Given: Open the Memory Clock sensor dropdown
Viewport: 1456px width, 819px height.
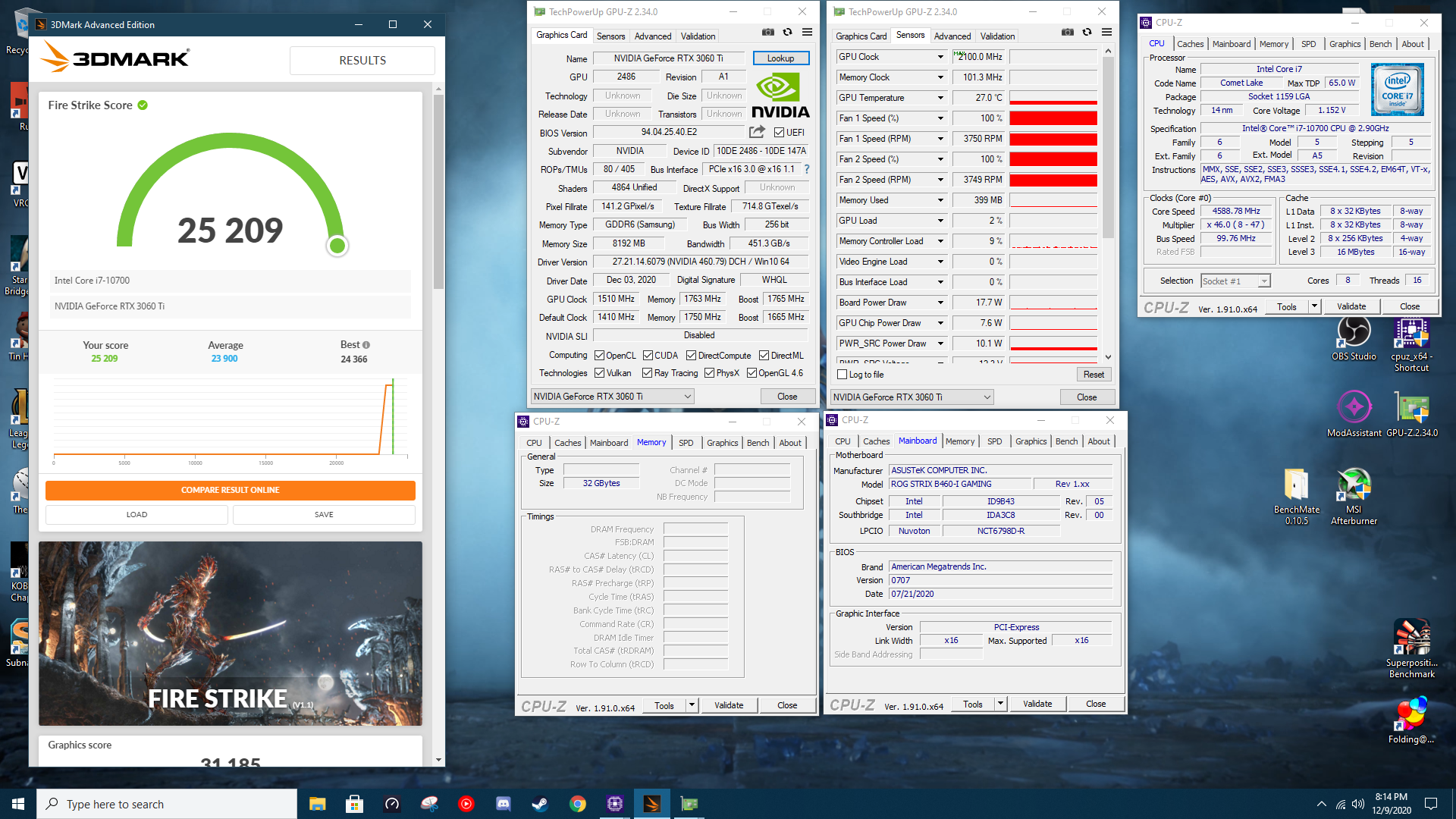Looking at the screenshot, I should click(940, 77).
